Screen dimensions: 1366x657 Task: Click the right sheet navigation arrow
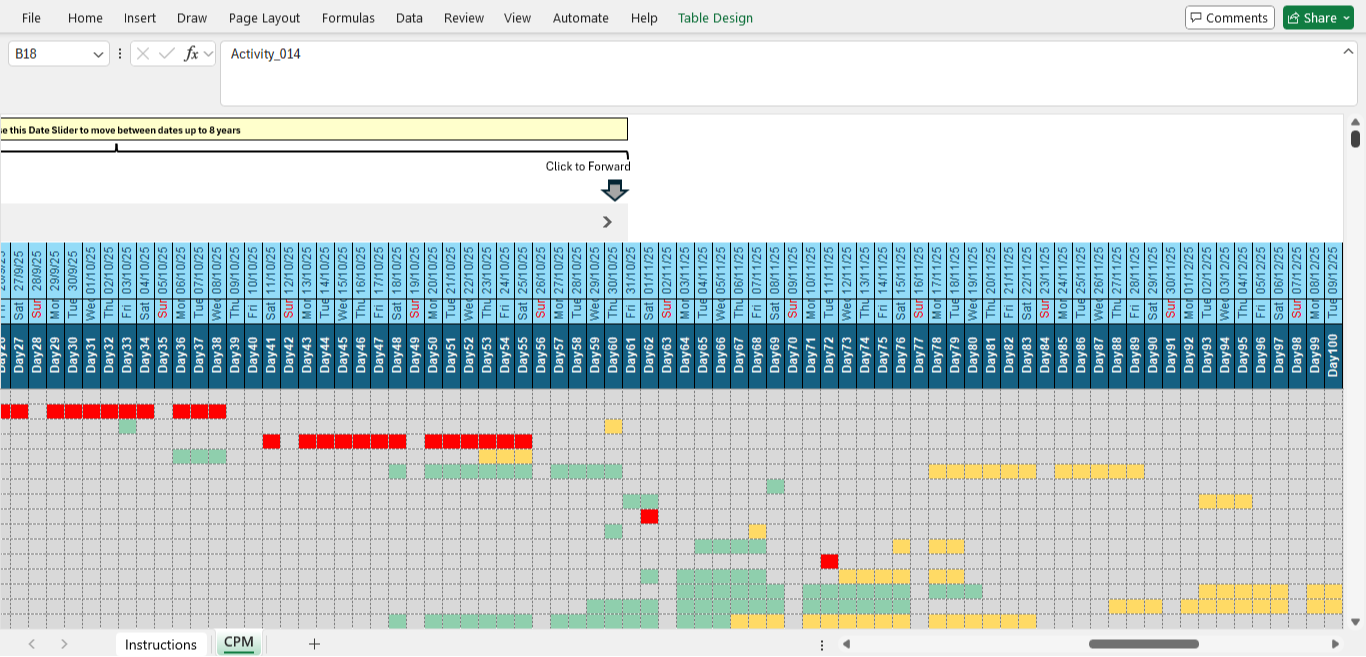(63, 644)
